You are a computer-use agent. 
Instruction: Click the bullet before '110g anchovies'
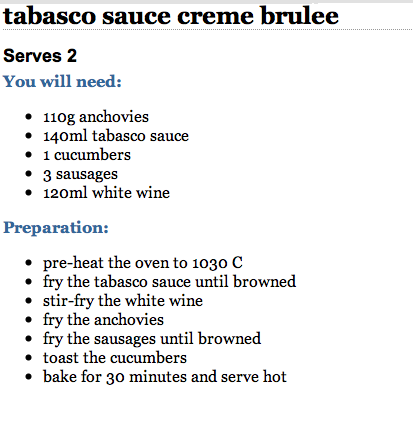pos(29,117)
